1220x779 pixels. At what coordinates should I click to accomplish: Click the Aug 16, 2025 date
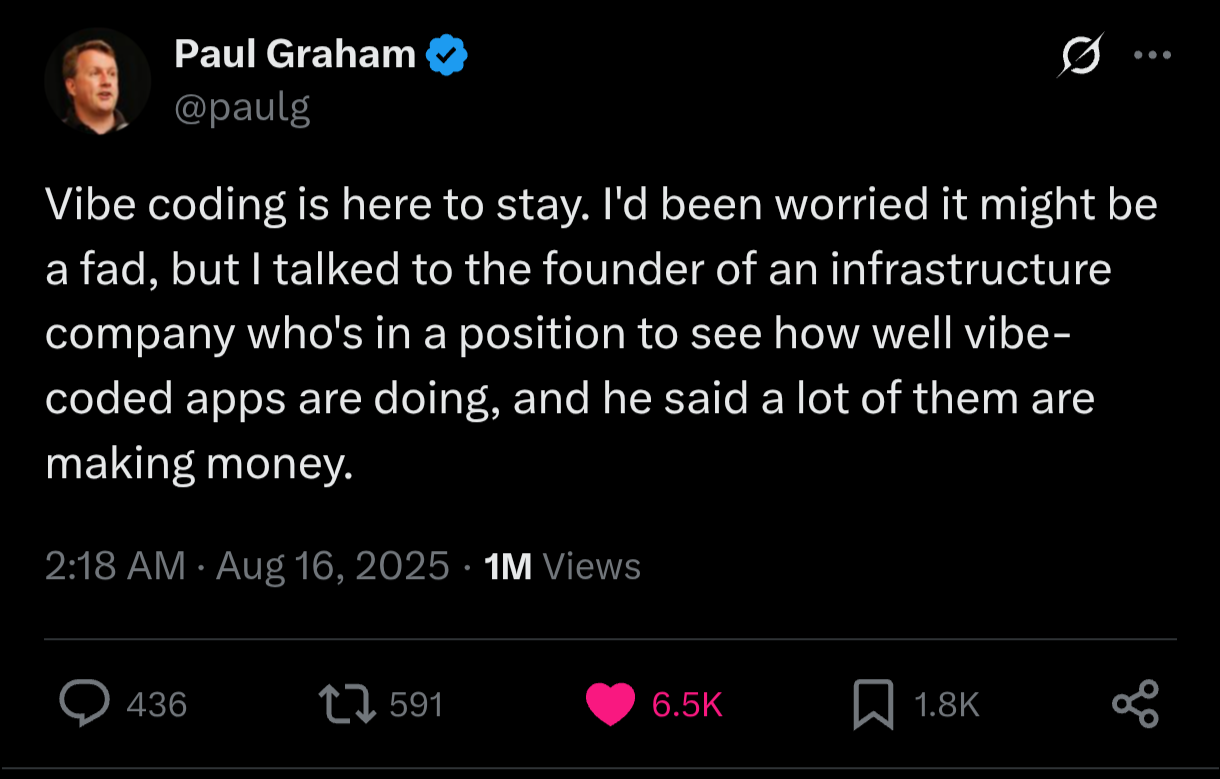coord(333,567)
